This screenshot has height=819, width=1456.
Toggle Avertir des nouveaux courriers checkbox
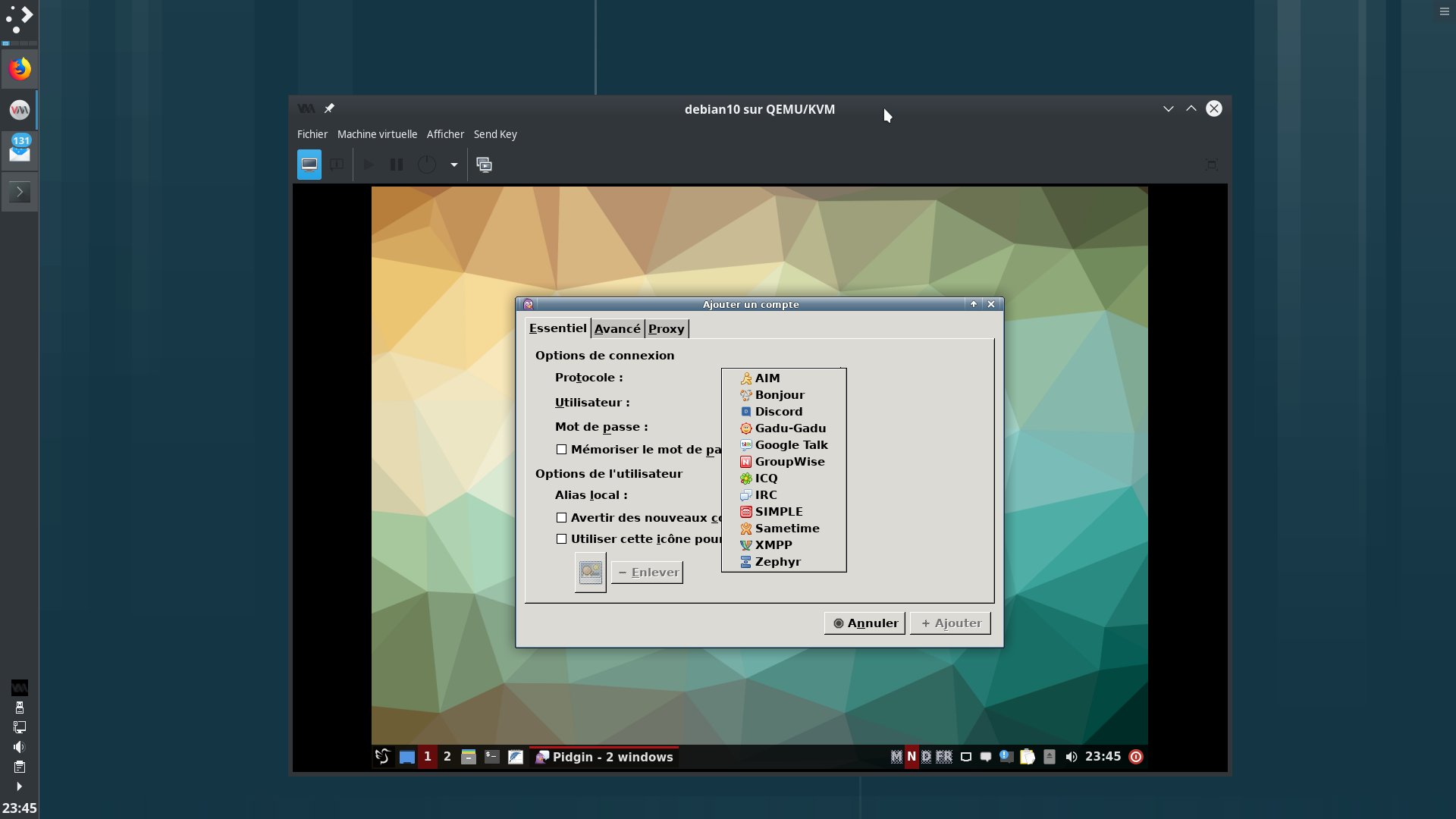point(562,518)
